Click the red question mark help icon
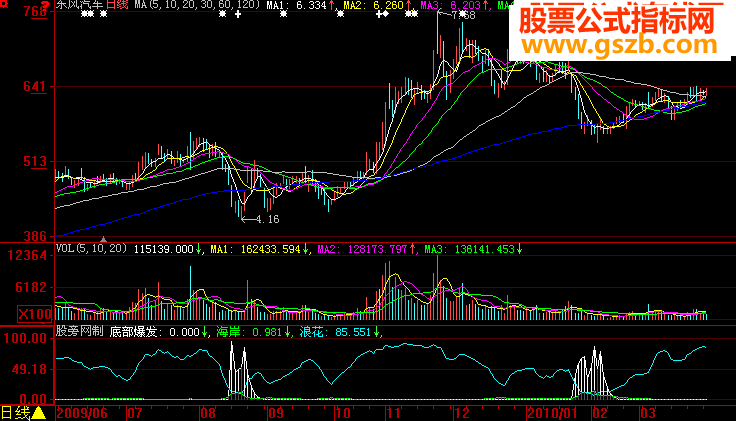Image resolution: width=736 pixels, height=421 pixels. click(45, 4)
